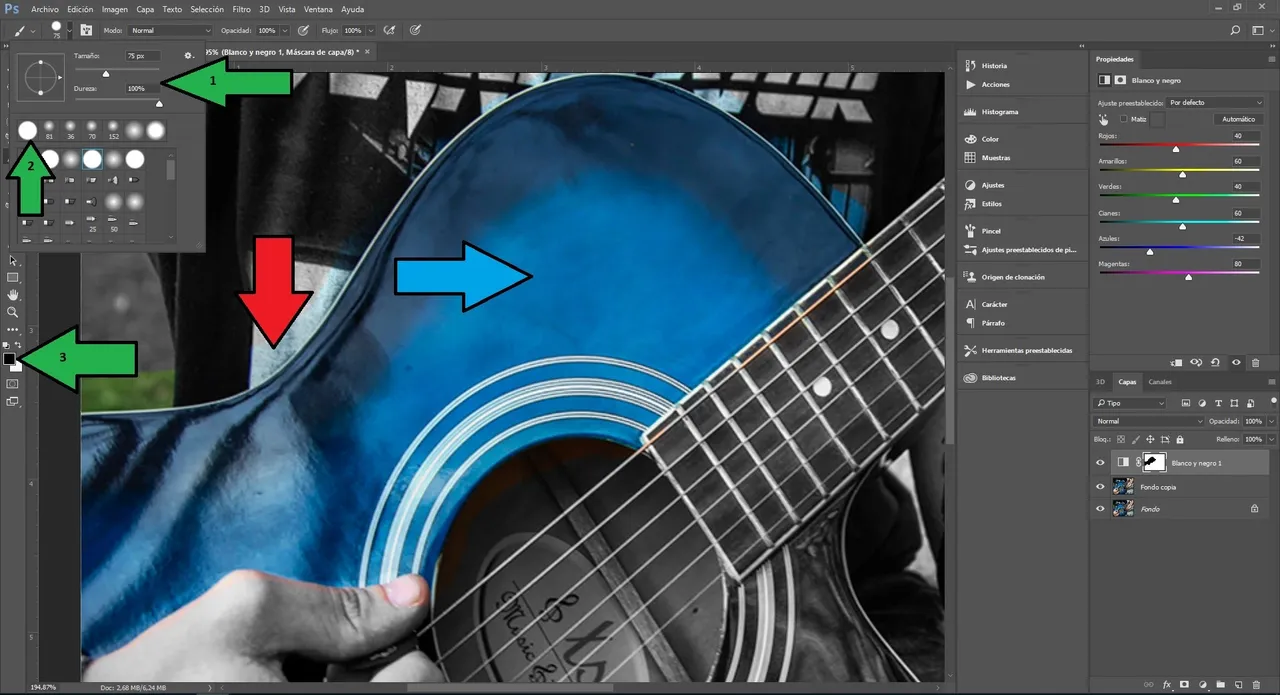Open the Muestras panel
This screenshot has width=1280, height=695.
(x=987, y=158)
